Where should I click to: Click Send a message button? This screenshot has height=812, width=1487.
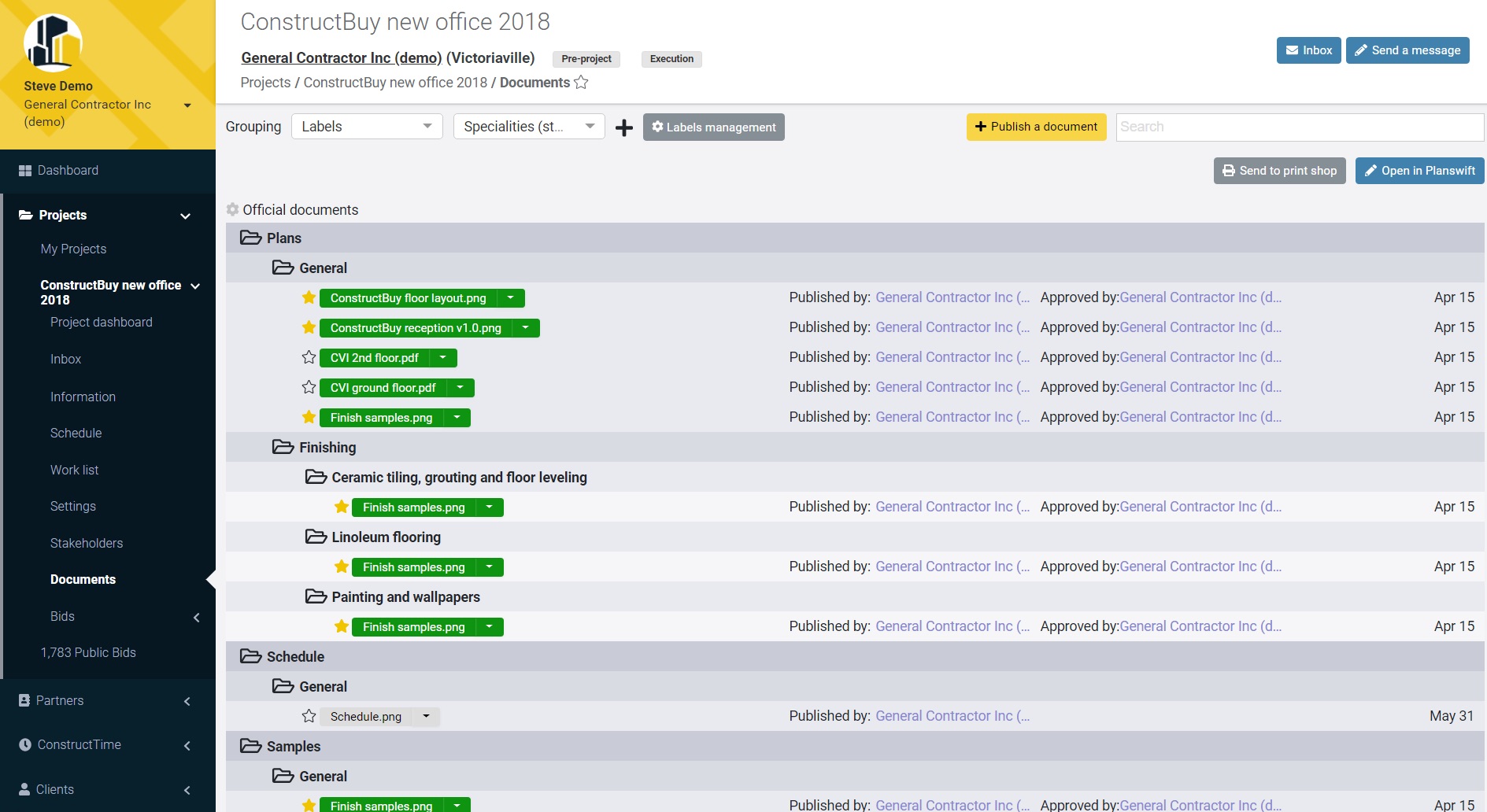tap(1407, 50)
